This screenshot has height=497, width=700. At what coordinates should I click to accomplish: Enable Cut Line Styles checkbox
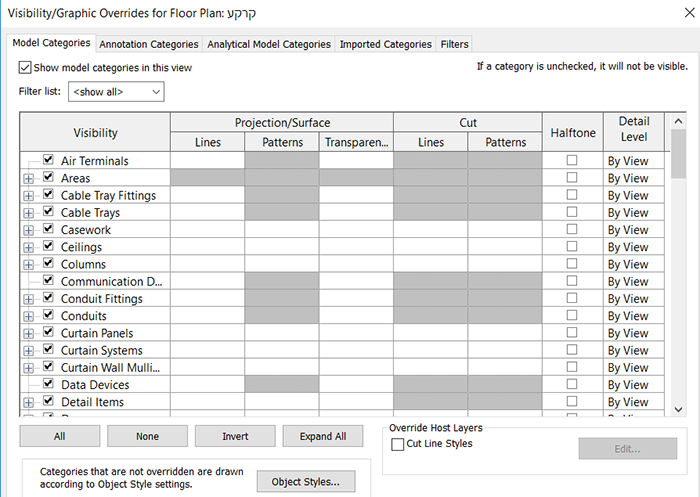point(397,444)
